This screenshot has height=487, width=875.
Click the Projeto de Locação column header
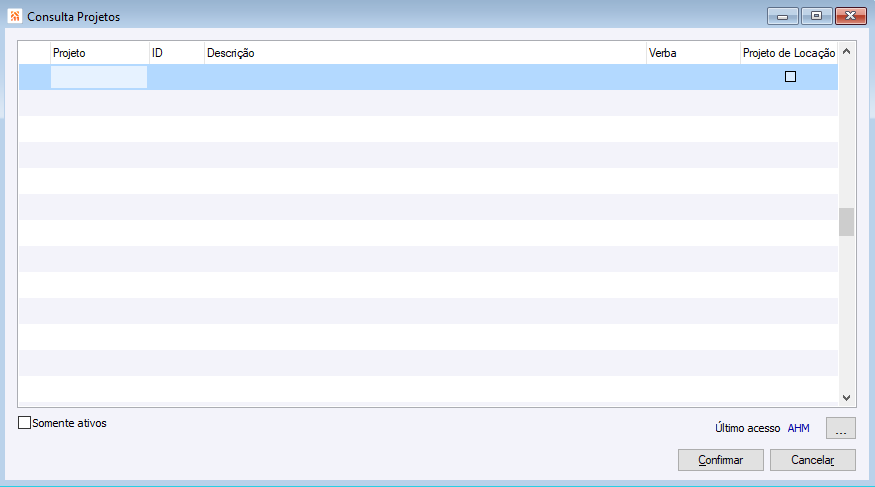(x=789, y=53)
